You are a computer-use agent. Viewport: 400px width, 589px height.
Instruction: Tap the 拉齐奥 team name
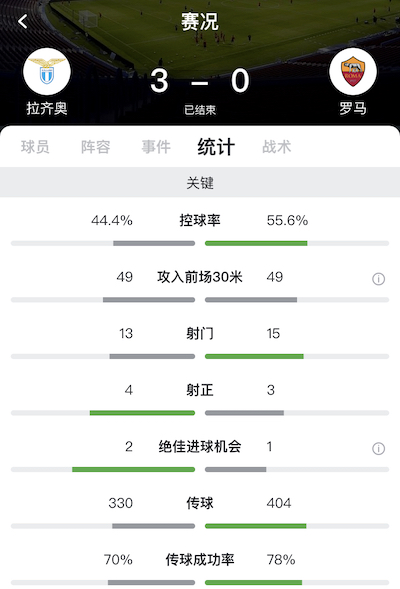pyautogui.click(x=47, y=109)
